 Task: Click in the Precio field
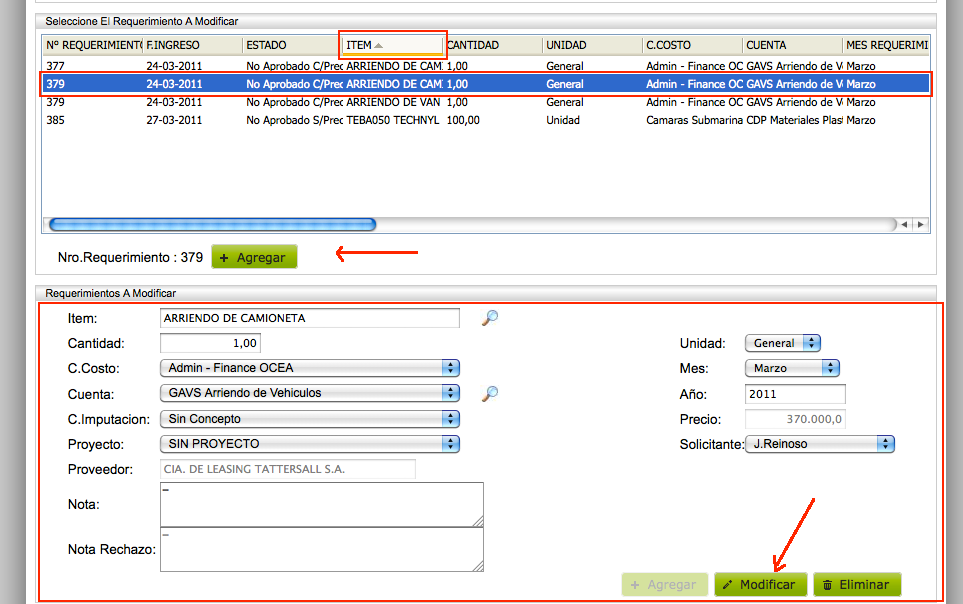click(795, 419)
